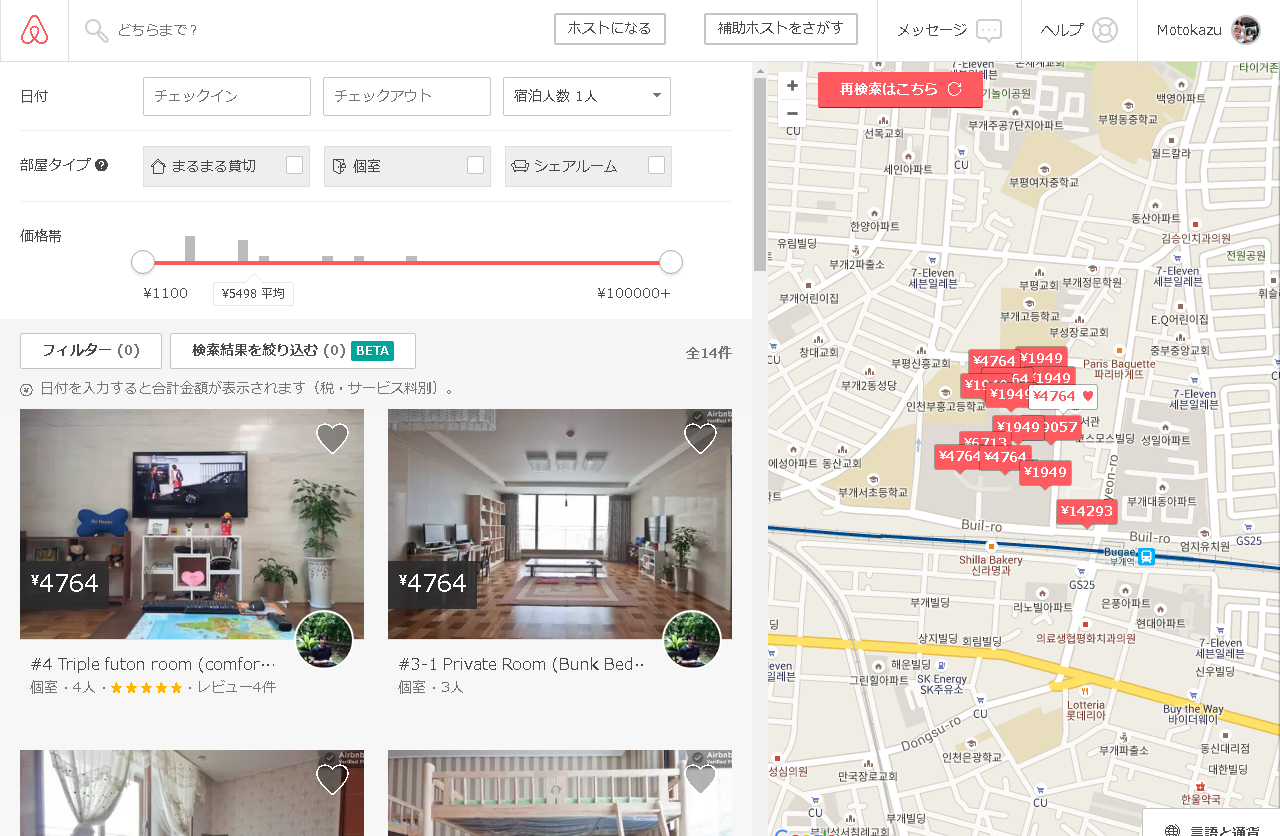Focus the チェックアウト date field
Viewport: 1280px width, 836px height.
[x=407, y=96]
